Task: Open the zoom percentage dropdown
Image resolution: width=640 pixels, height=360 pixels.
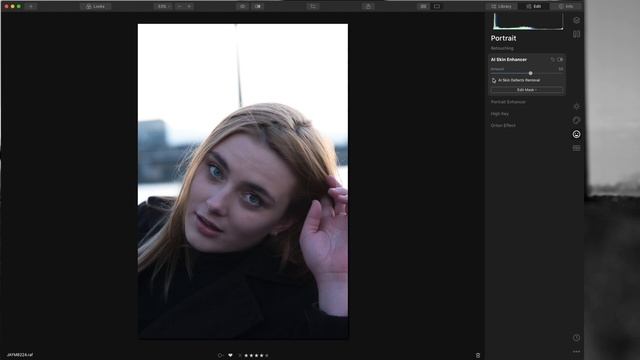Action: (163, 7)
